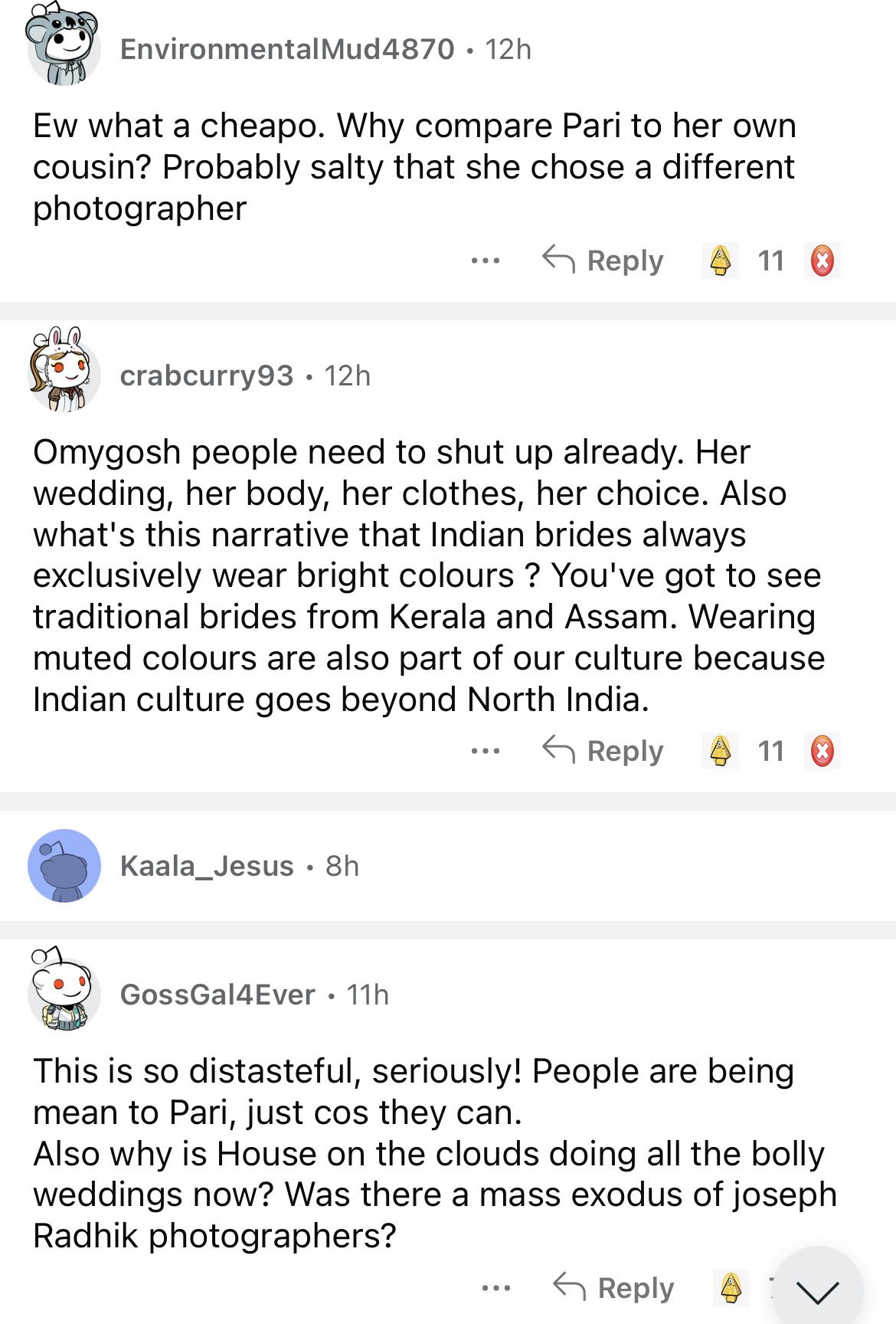The image size is (896, 1324).
Task: Downvote EnvironmentalMud4870's comment
Action: [822, 261]
